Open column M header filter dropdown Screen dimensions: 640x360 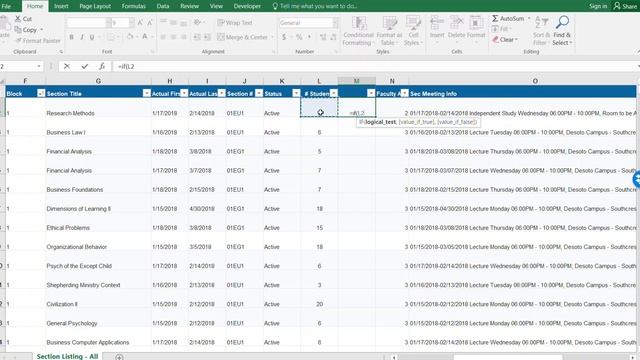371,93
